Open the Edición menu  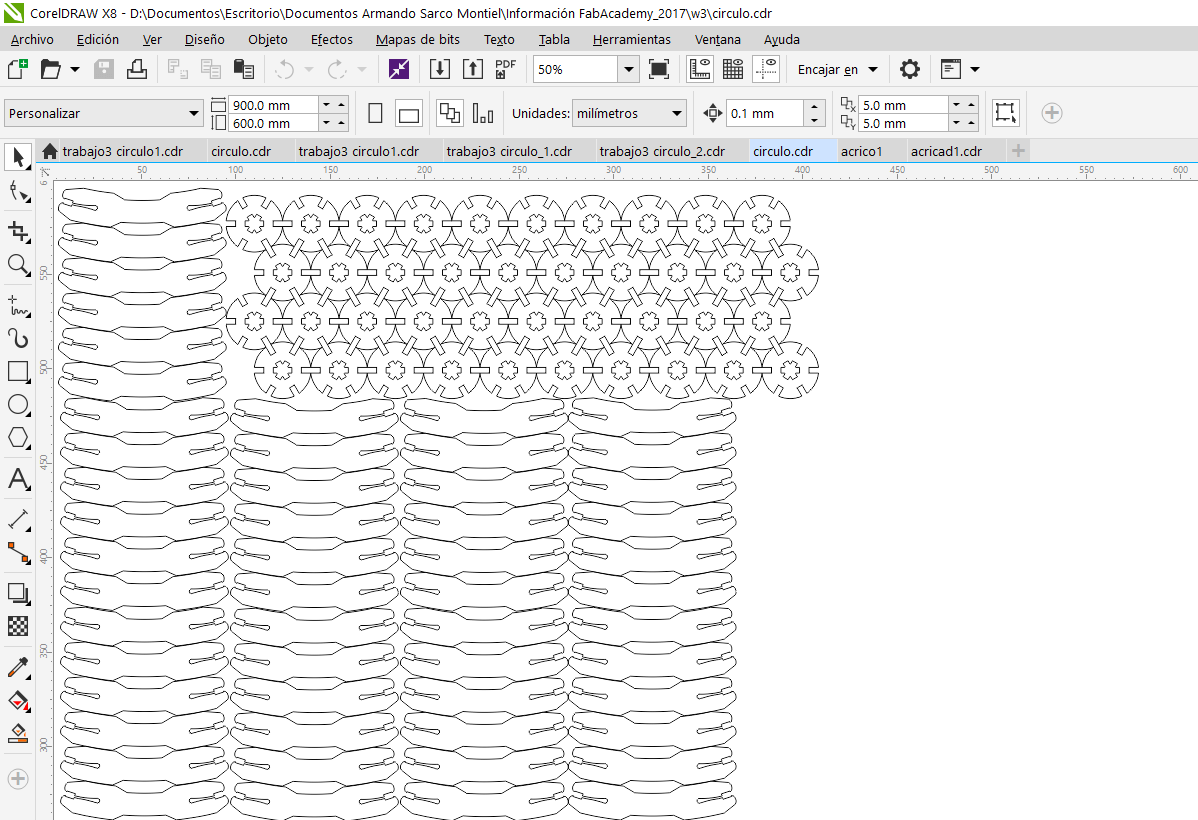tap(98, 40)
